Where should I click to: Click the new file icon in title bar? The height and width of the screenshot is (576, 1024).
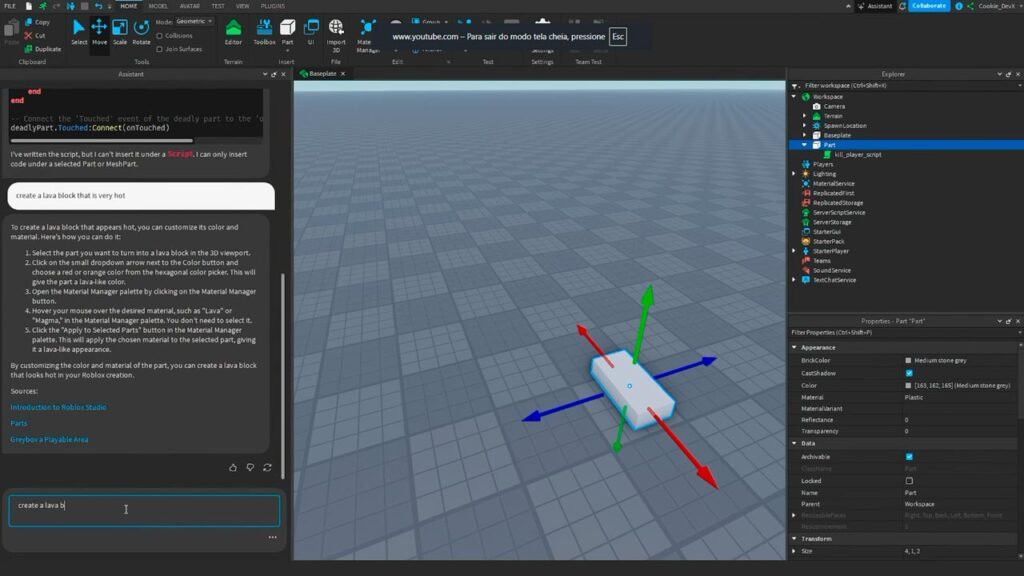pos(28,6)
